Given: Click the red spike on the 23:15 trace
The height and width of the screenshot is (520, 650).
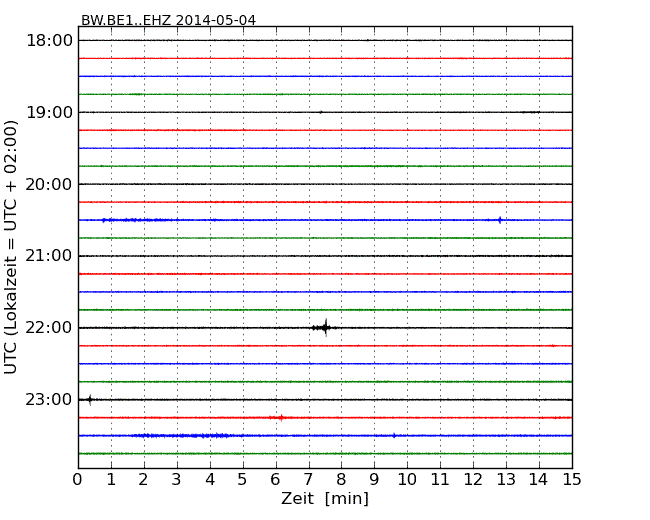Looking at the screenshot, I should pos(281,418).
